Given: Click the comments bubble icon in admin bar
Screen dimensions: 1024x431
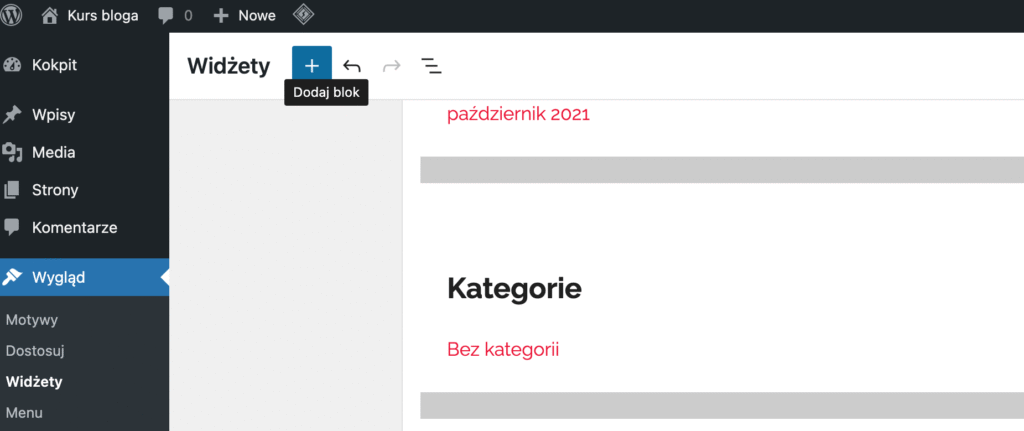Looking at the screenshot, I should (x=165, y=15).
